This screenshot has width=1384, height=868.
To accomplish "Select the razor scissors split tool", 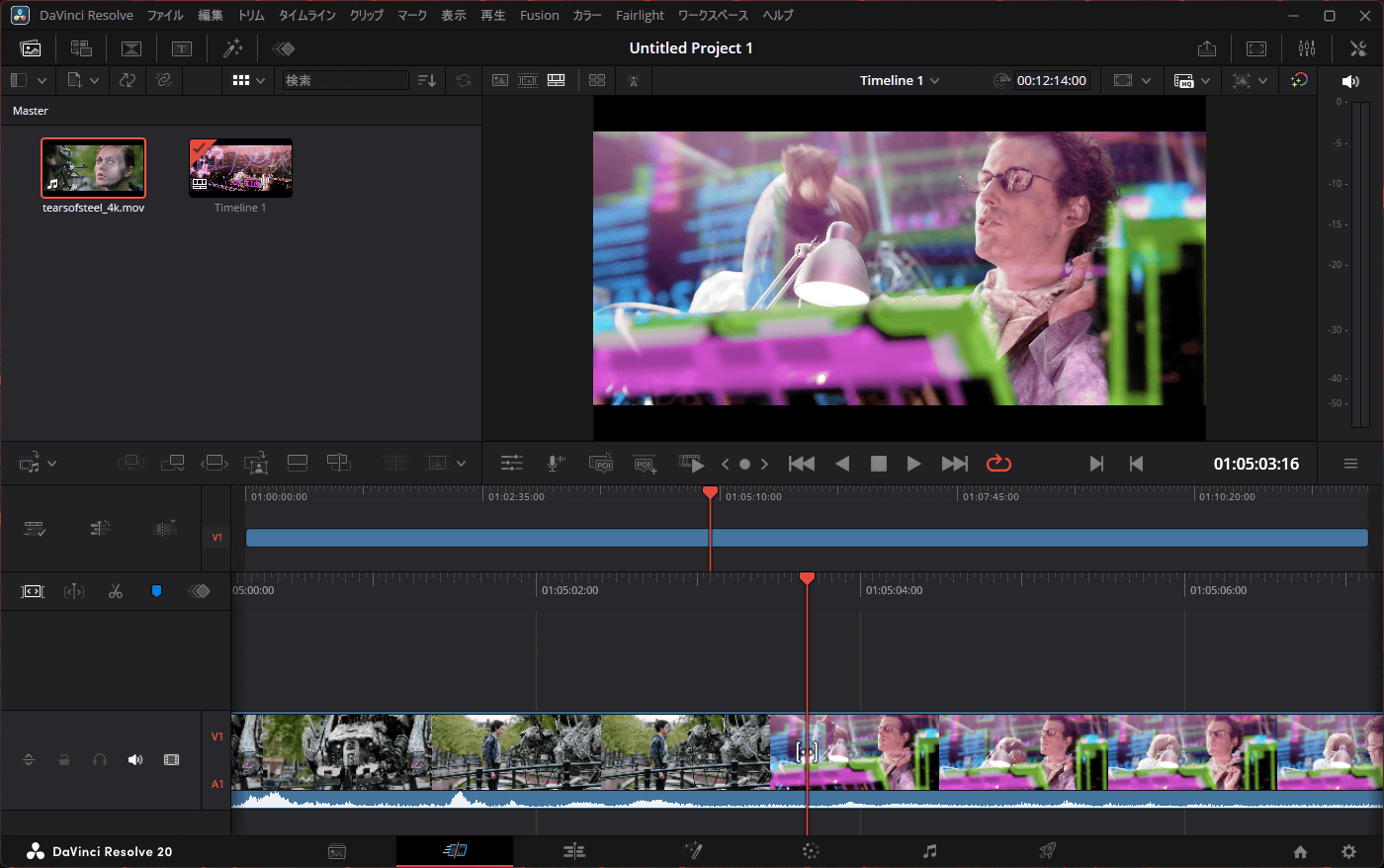I will pyautogui.click(x=116, y=591).
